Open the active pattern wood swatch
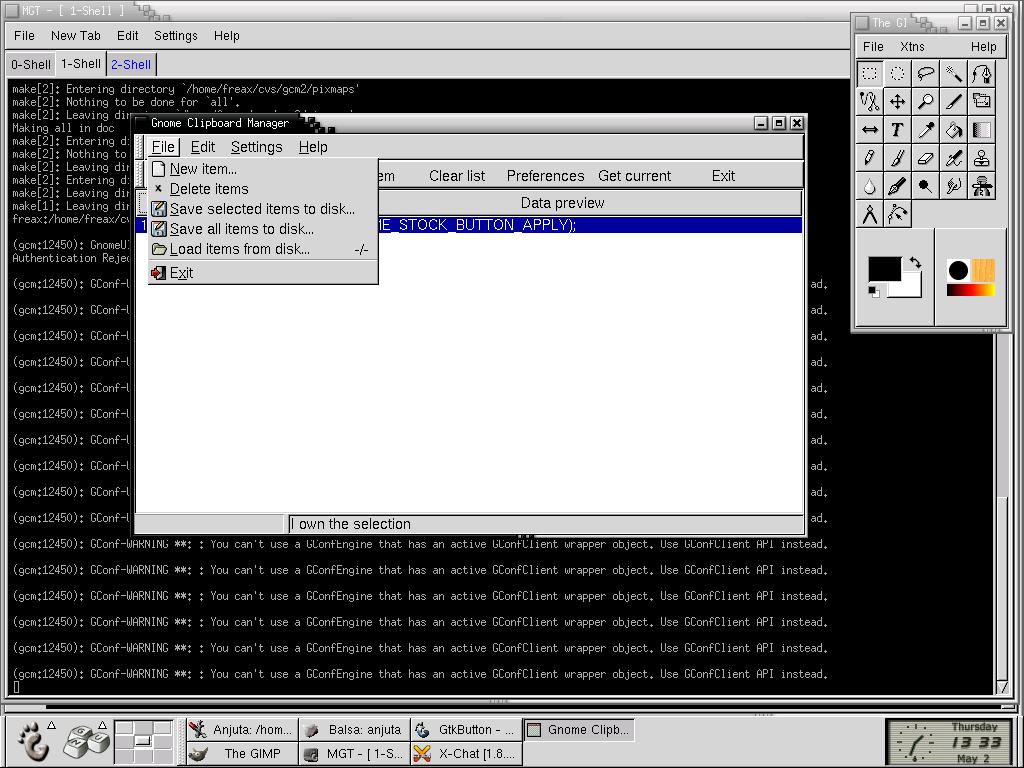1024x768 pixels. 984,270
